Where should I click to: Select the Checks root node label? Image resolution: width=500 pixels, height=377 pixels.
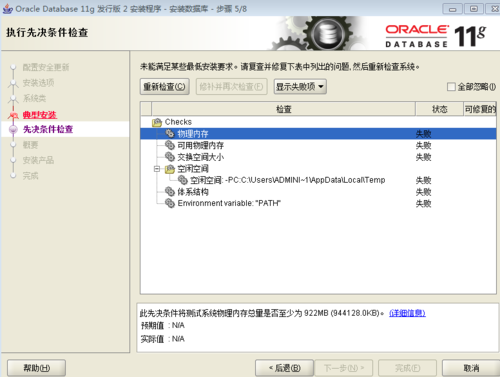(x=178, y=122)
